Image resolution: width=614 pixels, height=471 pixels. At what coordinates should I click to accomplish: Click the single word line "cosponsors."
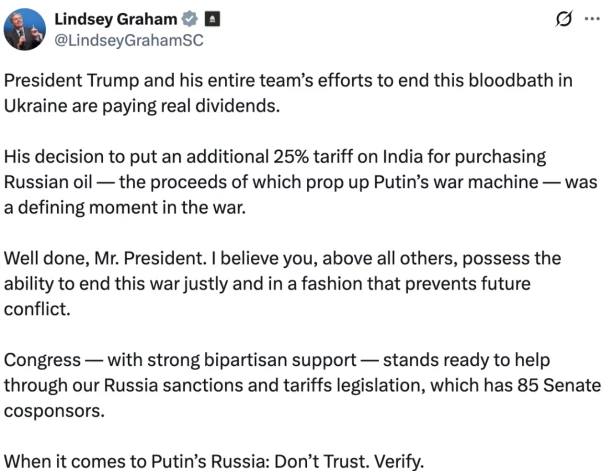pyautogui.click(x=54, y=411)
